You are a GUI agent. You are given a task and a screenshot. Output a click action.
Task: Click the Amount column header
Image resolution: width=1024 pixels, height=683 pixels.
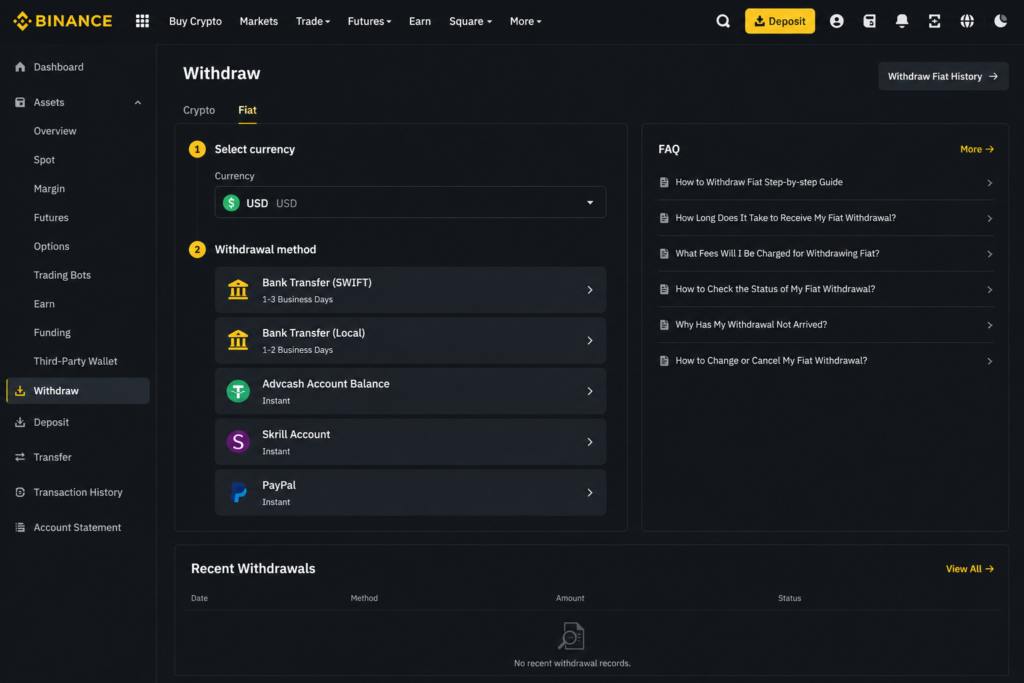click(x=569, y=598)
